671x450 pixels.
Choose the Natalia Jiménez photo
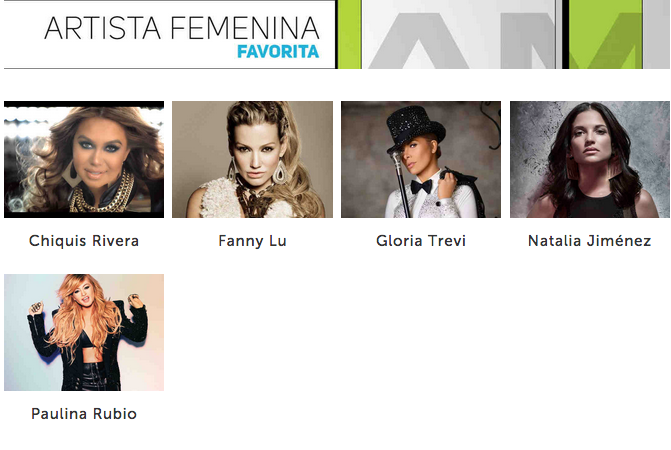click(590, 160)
